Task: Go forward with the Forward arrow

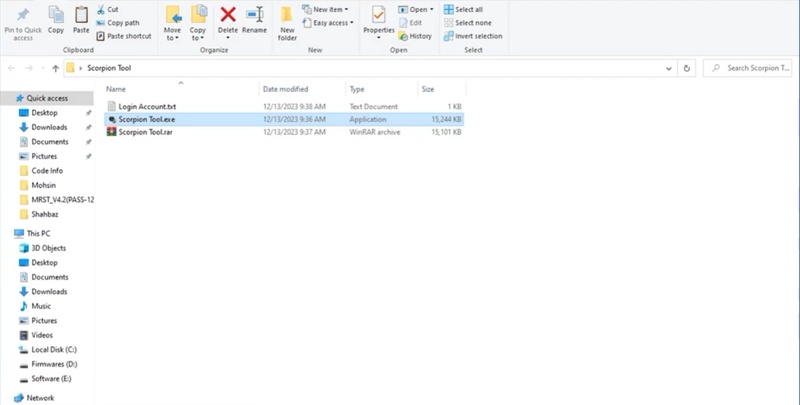Action: pos(29,68)
